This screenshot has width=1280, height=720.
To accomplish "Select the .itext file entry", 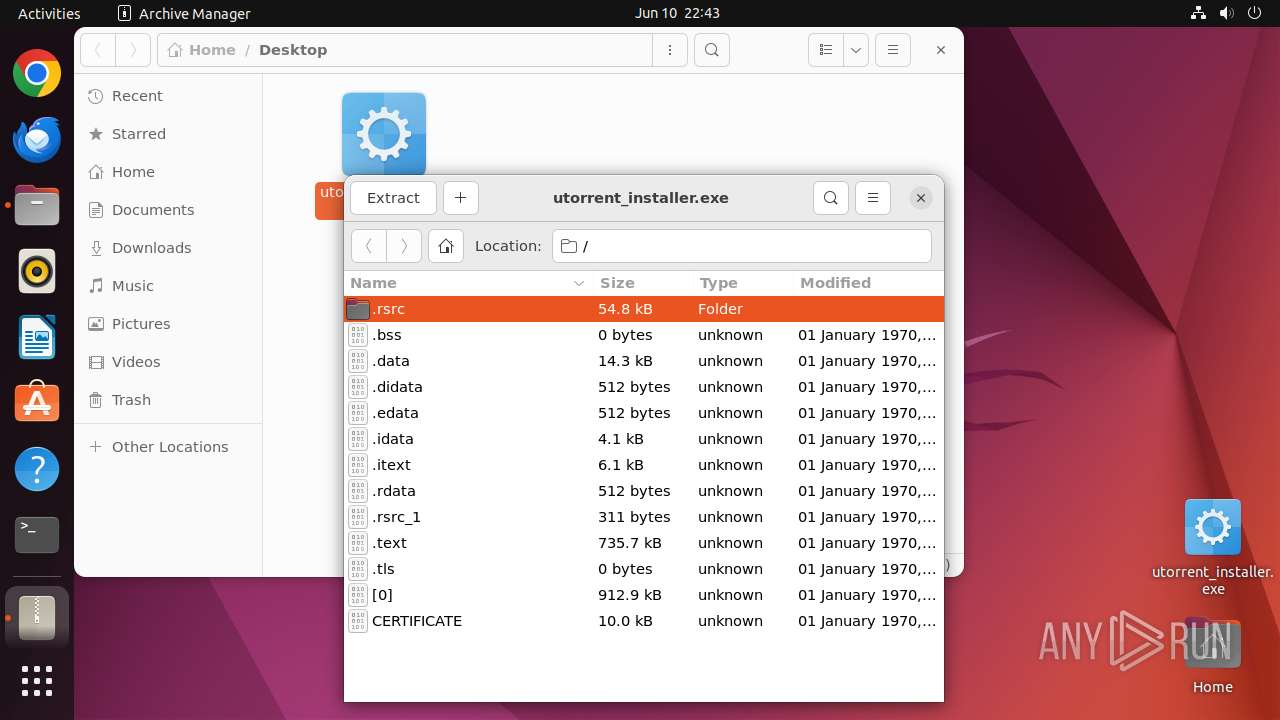I will point(644,465).
